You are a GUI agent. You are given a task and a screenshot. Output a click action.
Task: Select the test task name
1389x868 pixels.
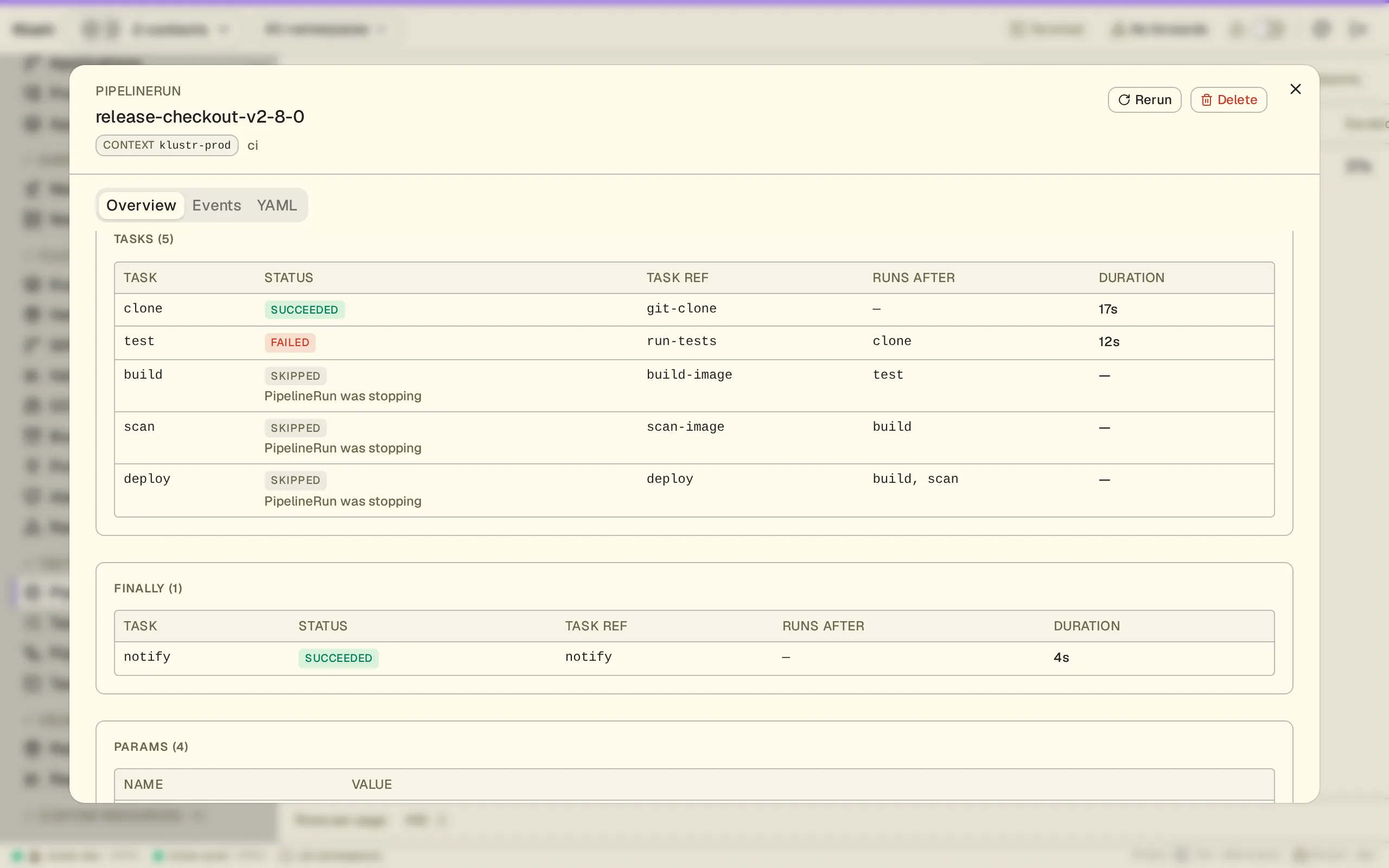(x=139, y=342)
